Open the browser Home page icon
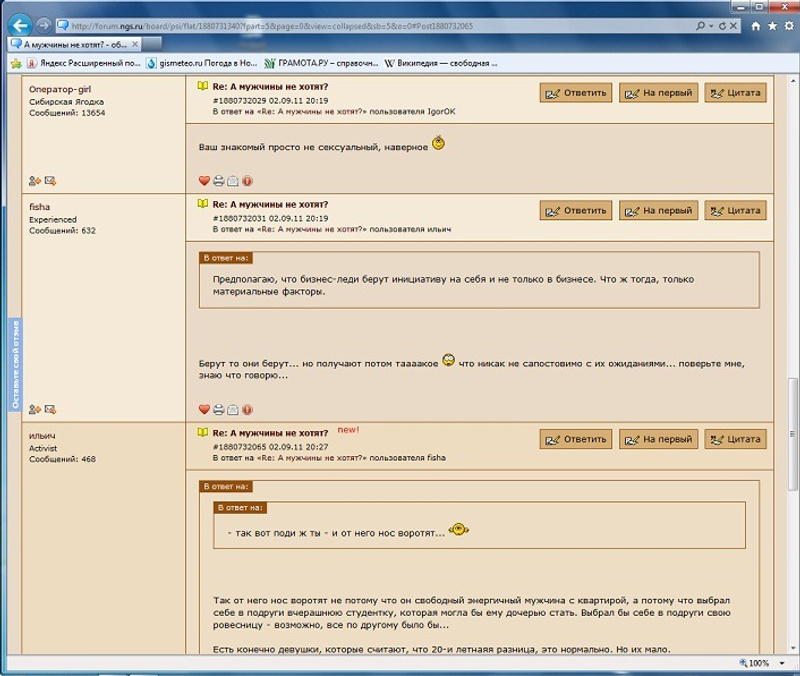 click(756, 26)
